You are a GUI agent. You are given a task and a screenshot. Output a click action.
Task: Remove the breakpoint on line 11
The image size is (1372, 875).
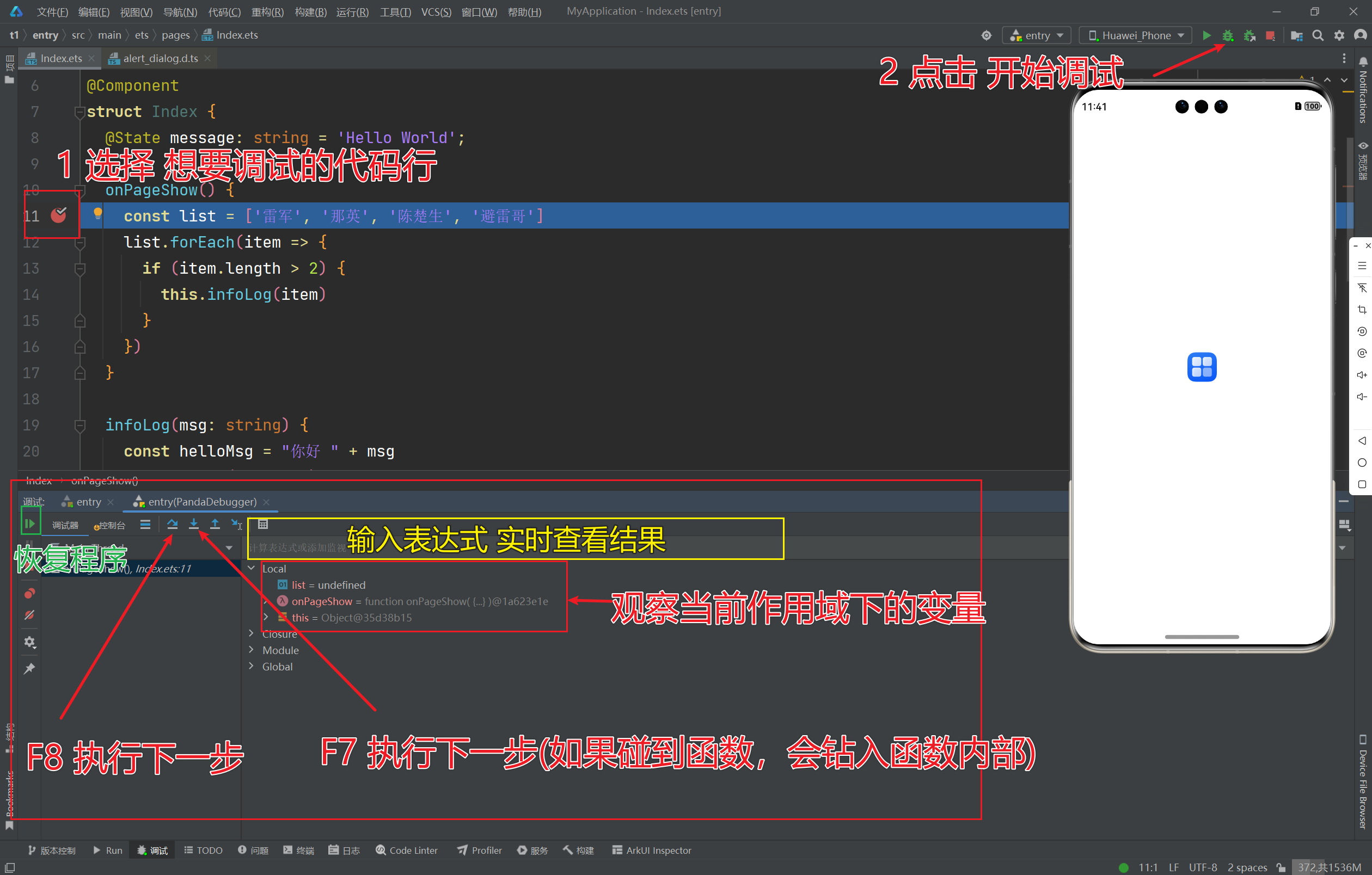[59, 214]
